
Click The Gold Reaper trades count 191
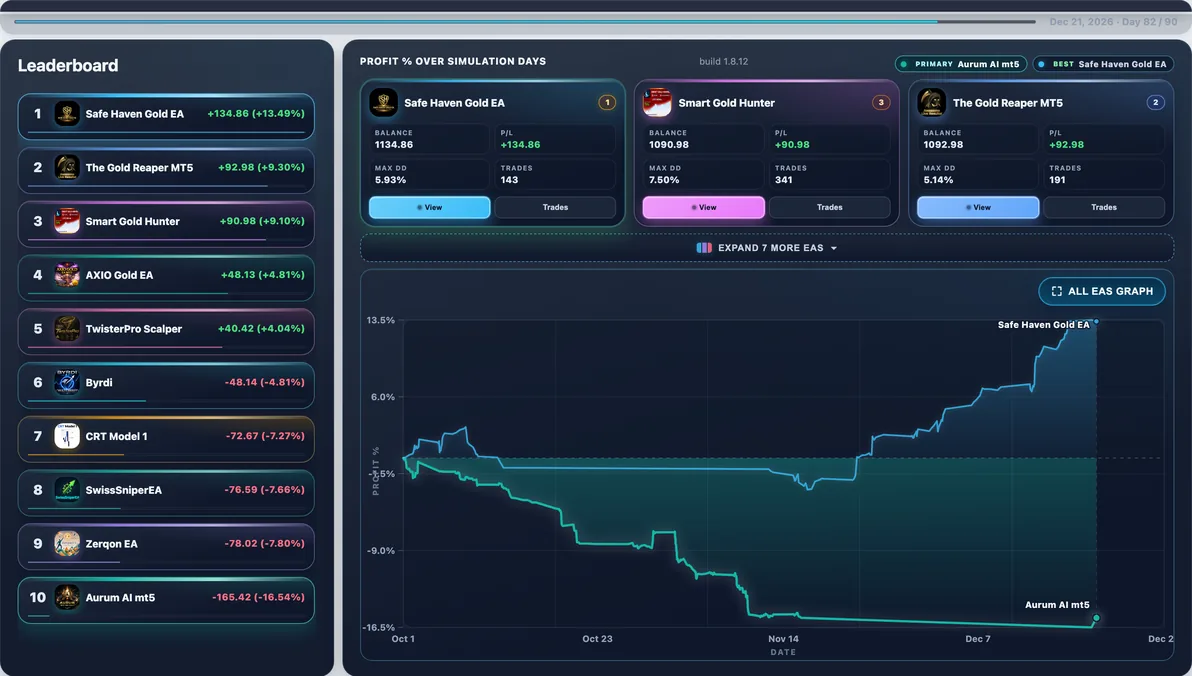tap(1057, 180)
